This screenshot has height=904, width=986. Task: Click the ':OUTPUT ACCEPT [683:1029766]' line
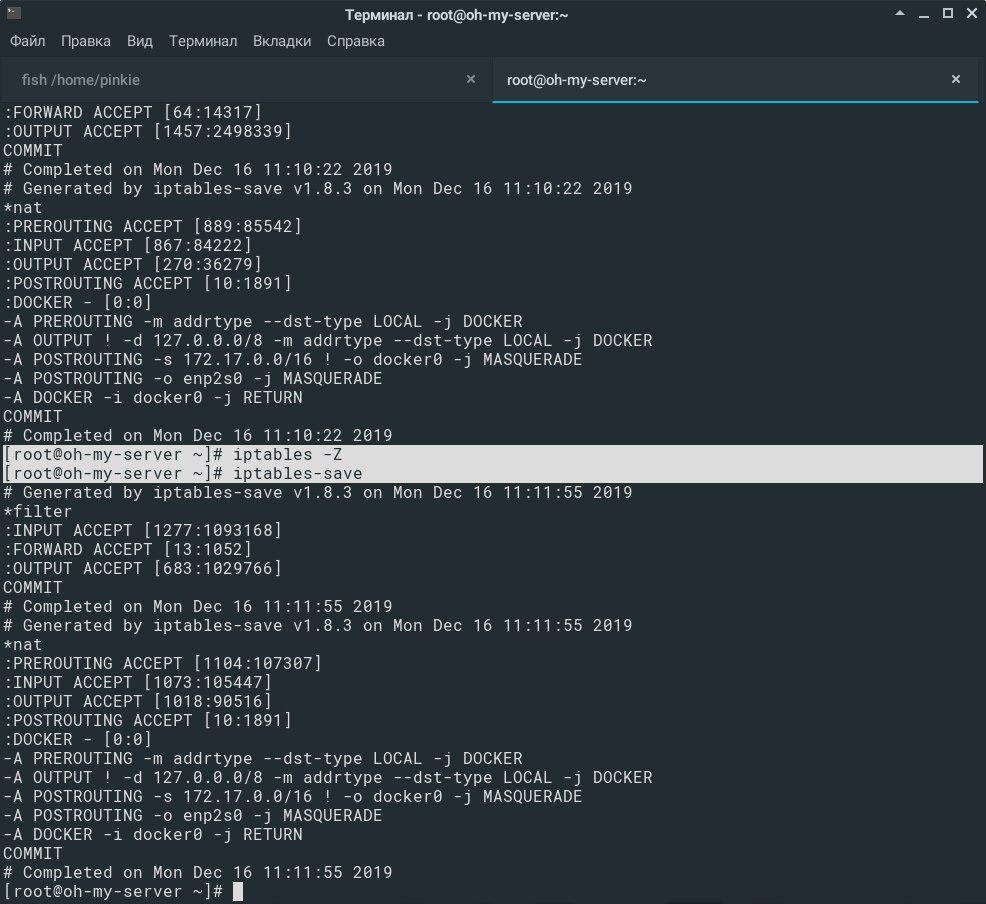143,568
